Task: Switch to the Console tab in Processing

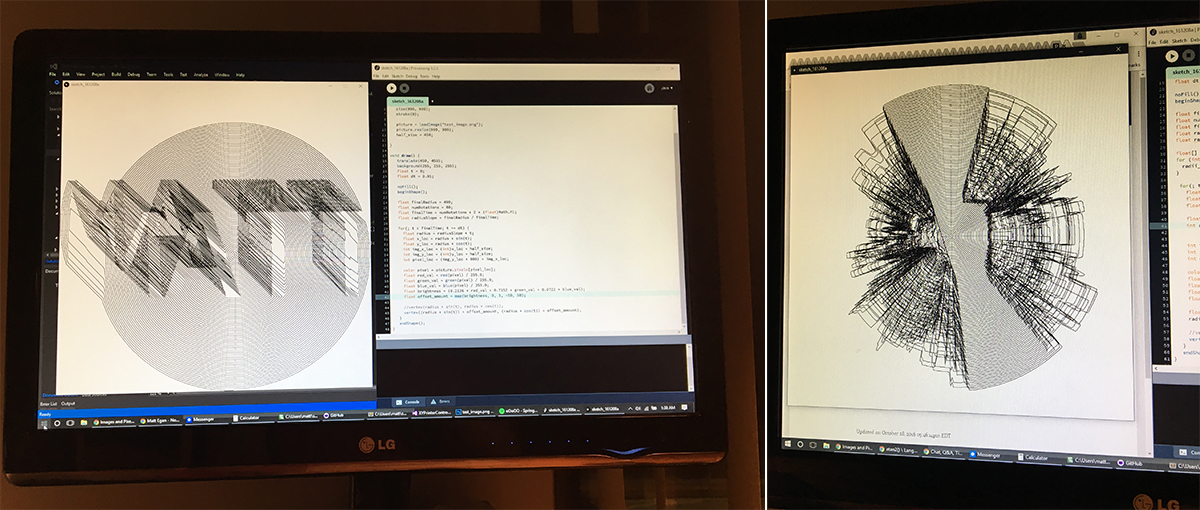Action: [x=410, y=400]
